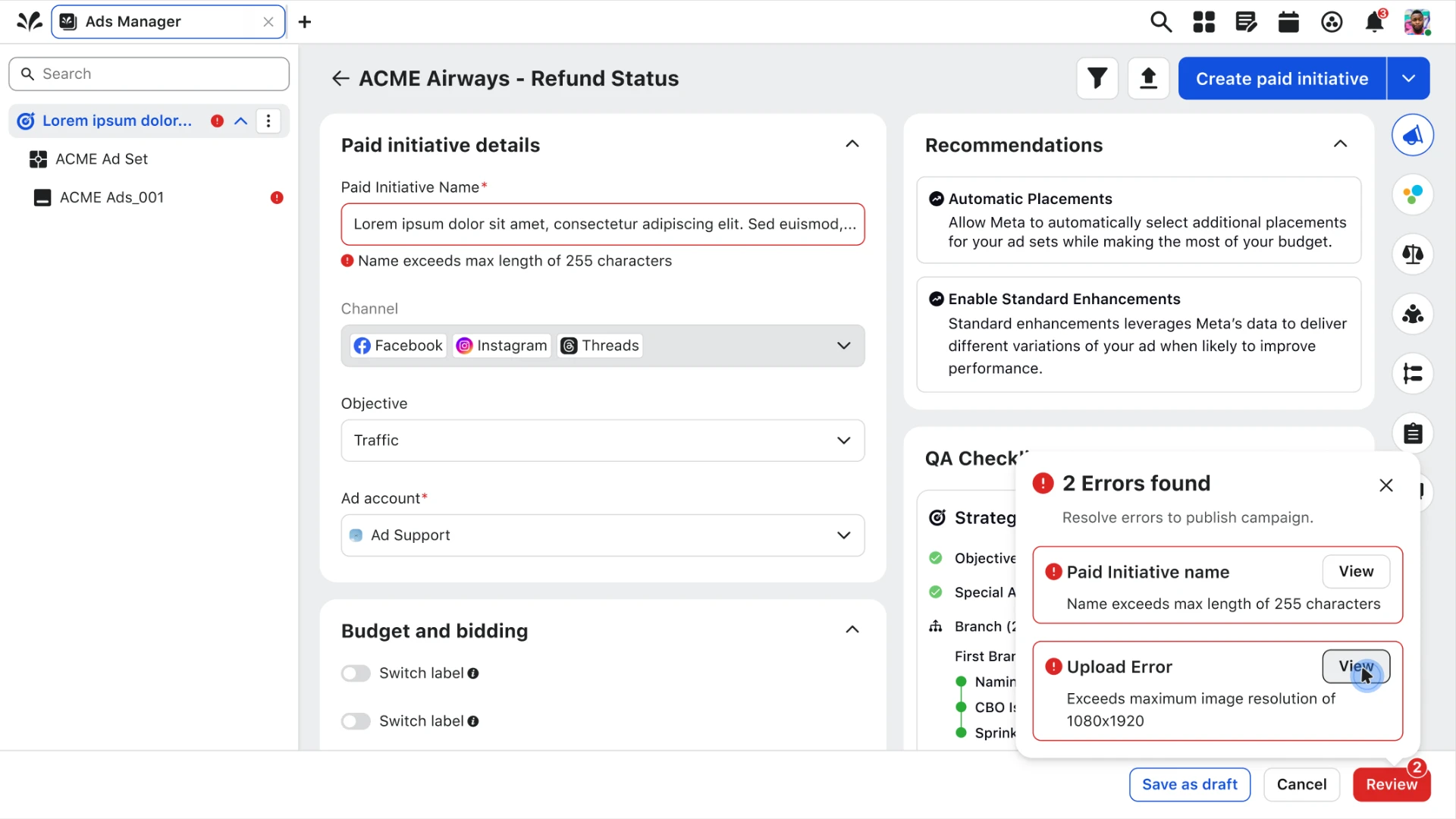
Task: Toggle the second Switch label switch
Action: [356, 721]
